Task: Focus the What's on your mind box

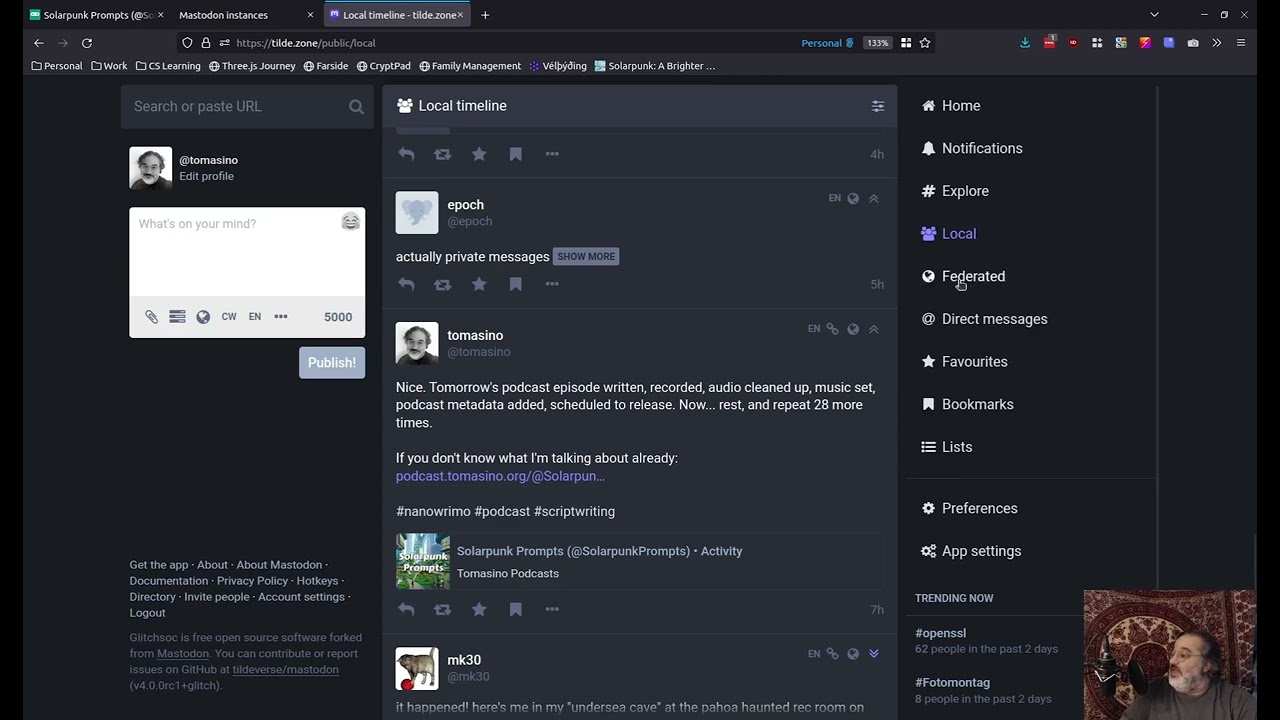Action: coord(247,252)
